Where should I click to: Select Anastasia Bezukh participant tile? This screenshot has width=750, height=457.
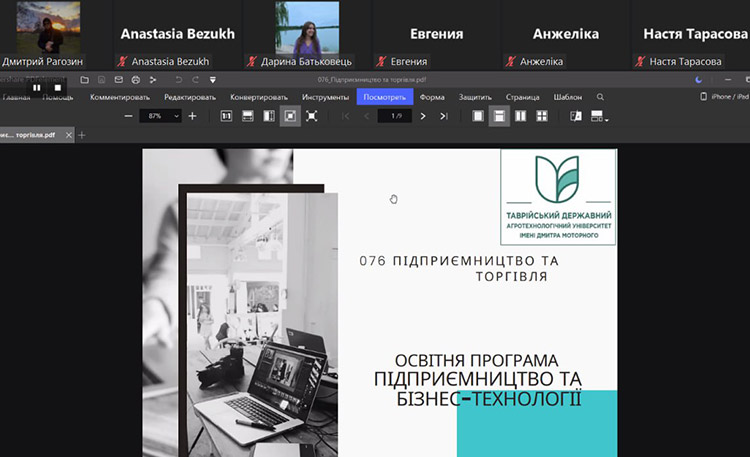pos(178,34)
